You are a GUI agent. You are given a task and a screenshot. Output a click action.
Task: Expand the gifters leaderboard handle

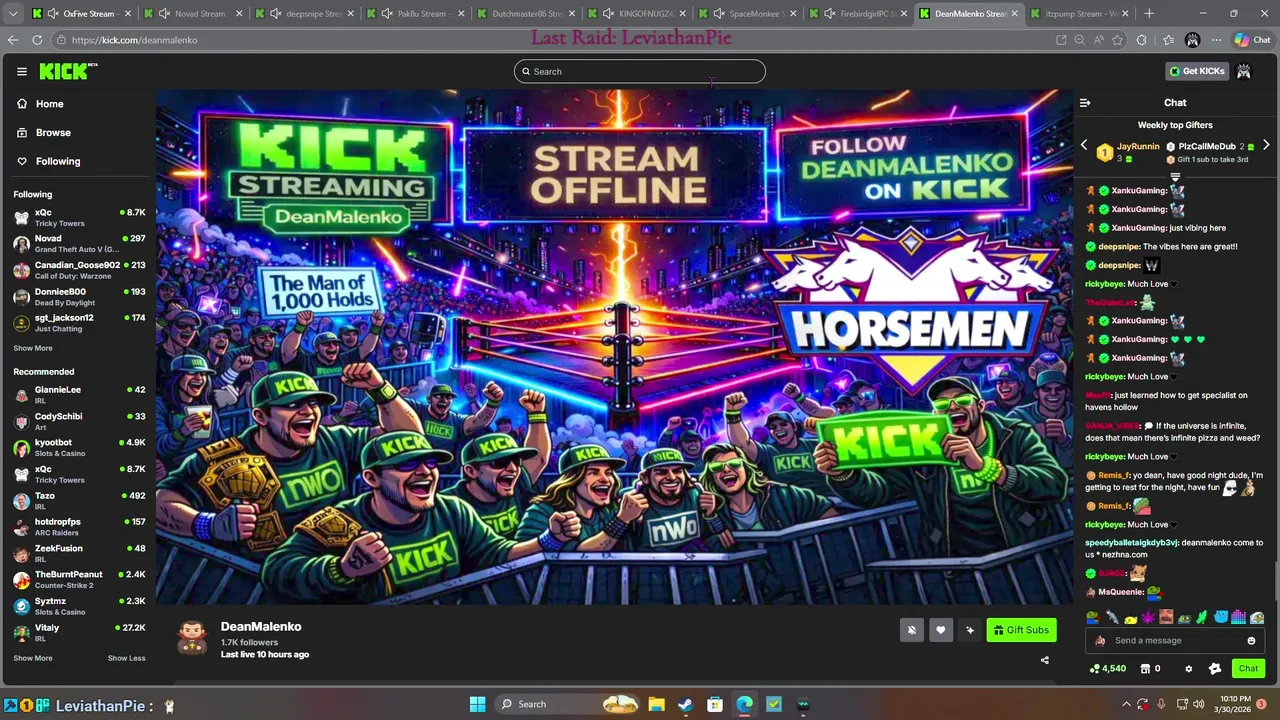click(1175, 177)
